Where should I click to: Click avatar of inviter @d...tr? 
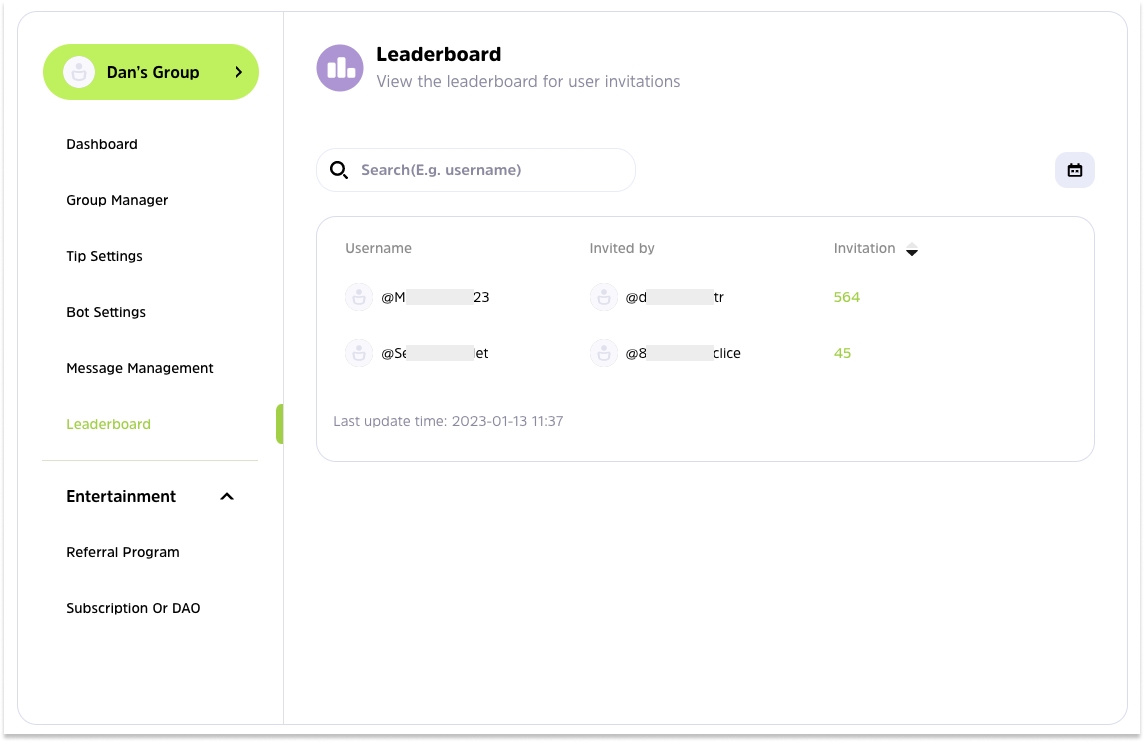pos(603,297)
